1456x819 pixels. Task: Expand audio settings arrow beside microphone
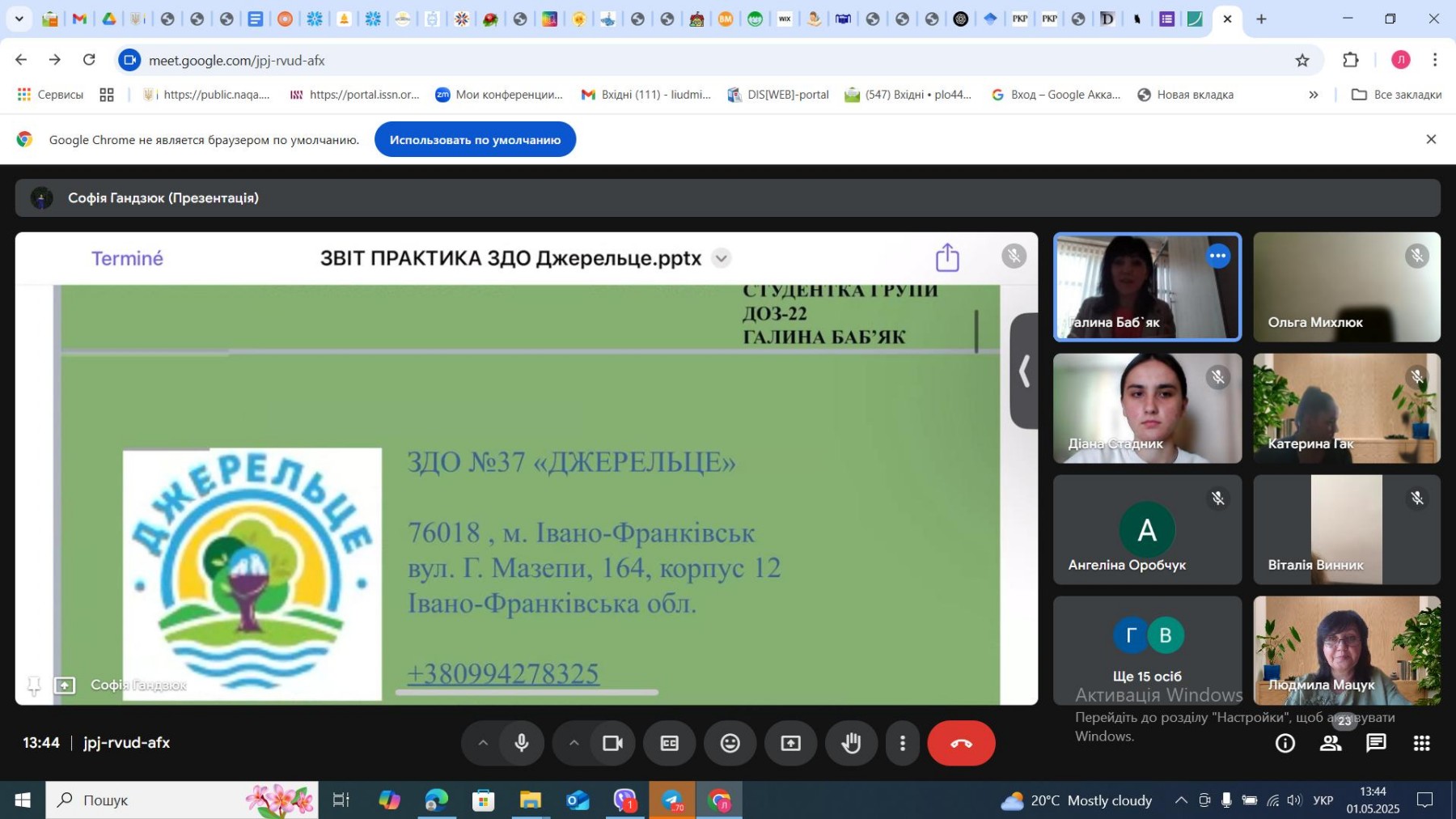coord(483,743)
